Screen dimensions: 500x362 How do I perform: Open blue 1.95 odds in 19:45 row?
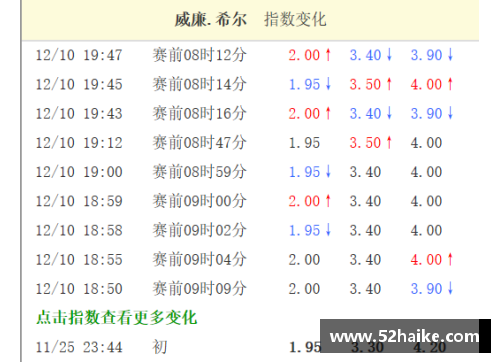[304, 84]
